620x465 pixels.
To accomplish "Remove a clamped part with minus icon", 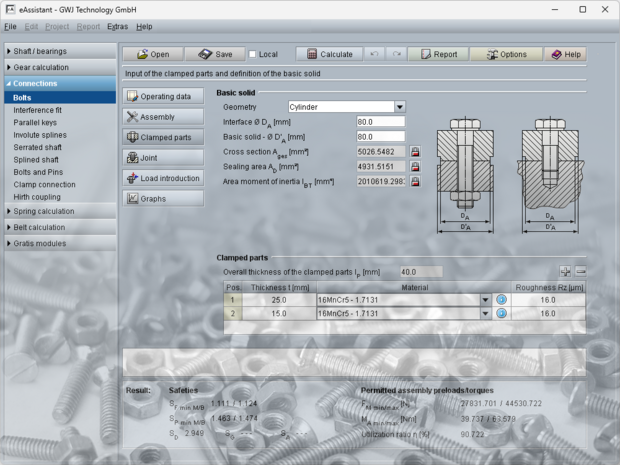I will pos(580,272).
